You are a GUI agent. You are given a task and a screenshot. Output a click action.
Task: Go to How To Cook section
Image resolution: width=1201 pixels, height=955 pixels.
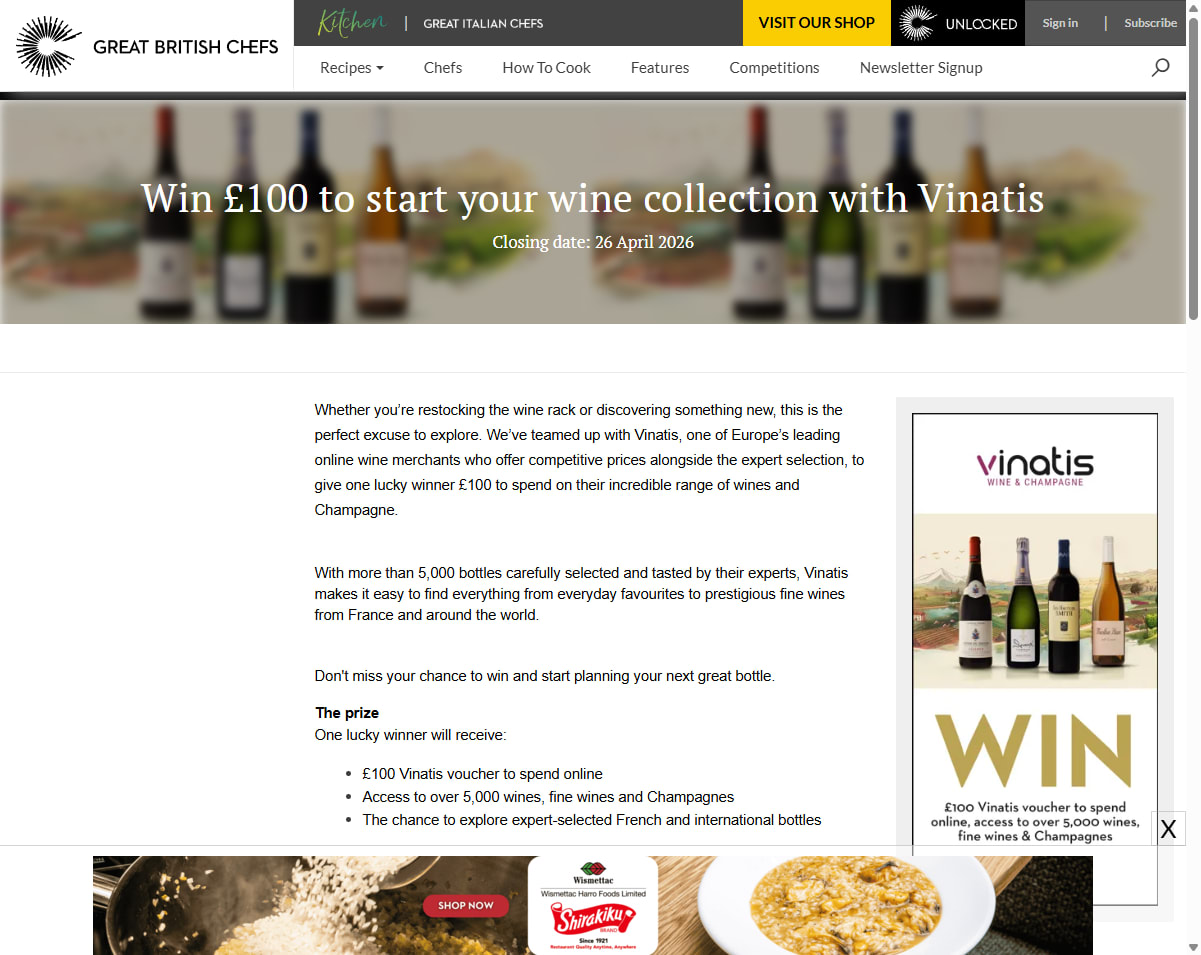coord(546,68)
